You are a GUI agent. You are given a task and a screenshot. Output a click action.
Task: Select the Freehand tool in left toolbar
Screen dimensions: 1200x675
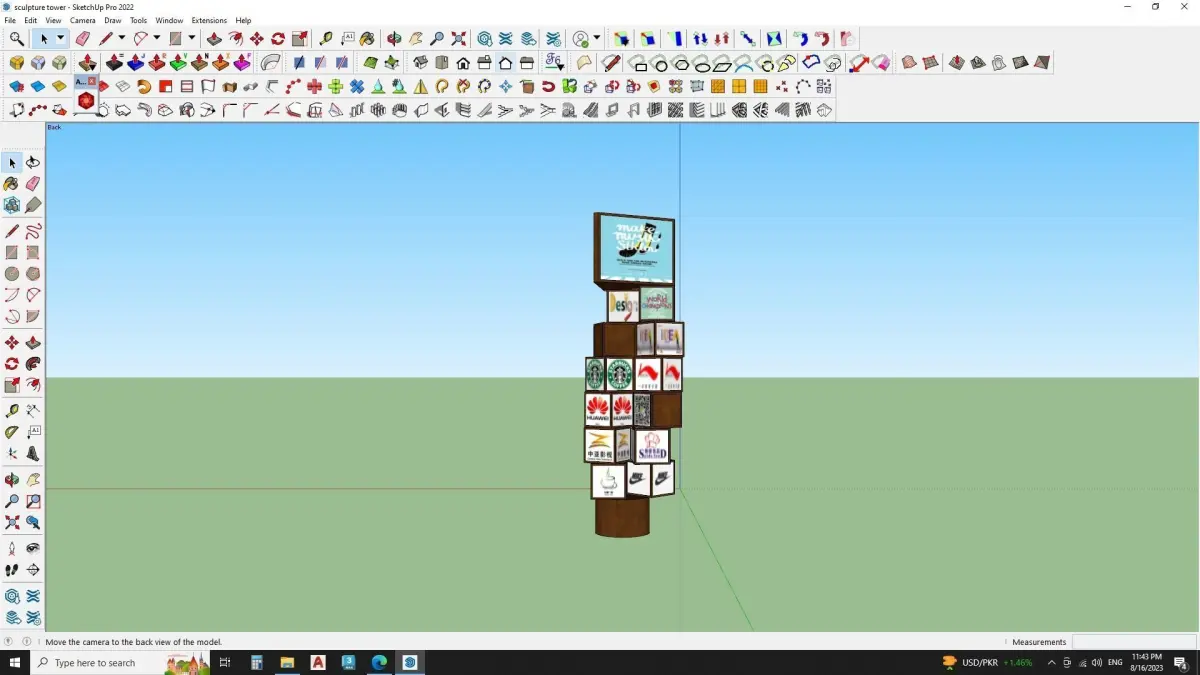pos(33,231)
